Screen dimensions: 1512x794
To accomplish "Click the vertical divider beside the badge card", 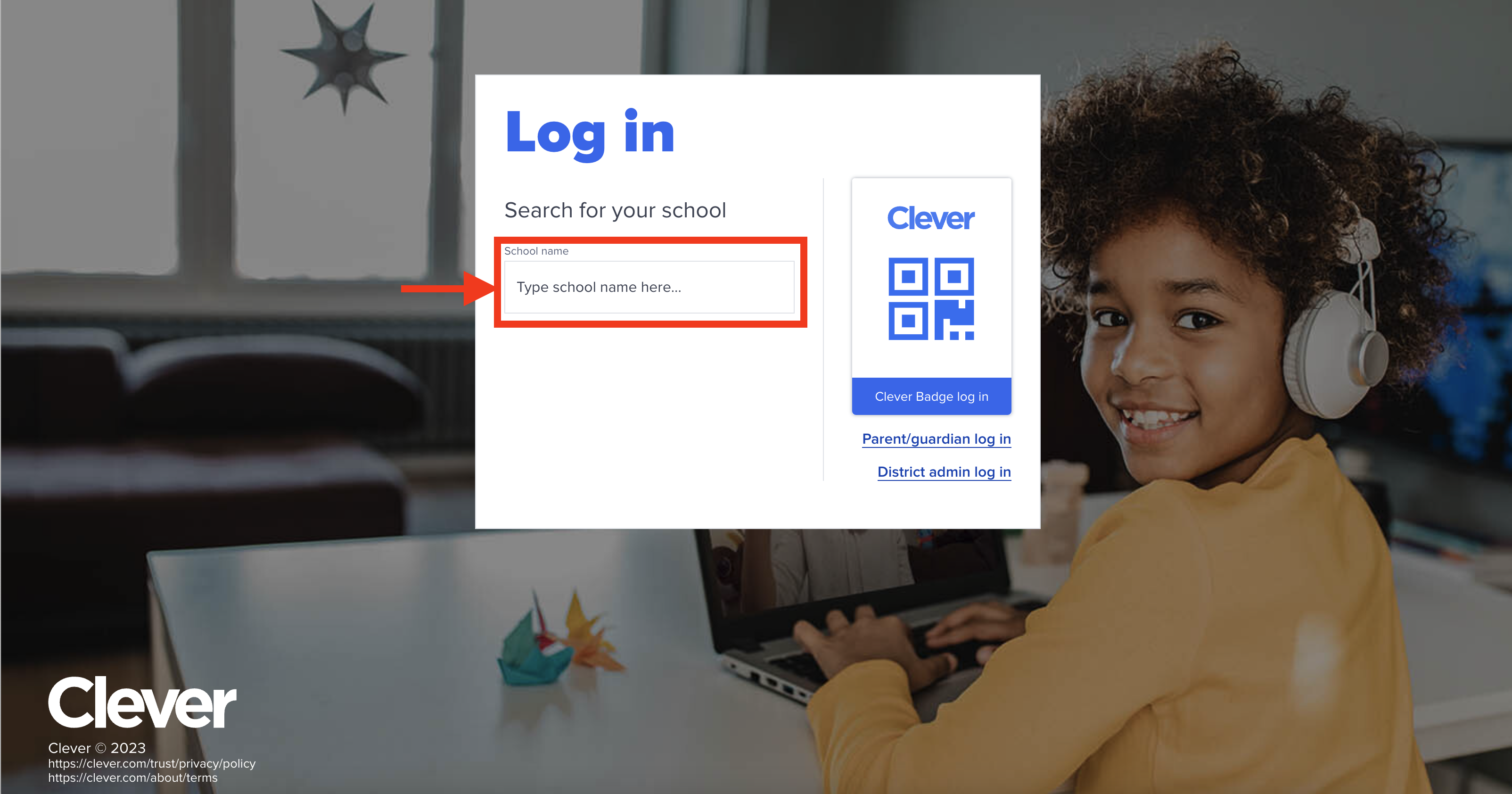I will coord(823,329).
